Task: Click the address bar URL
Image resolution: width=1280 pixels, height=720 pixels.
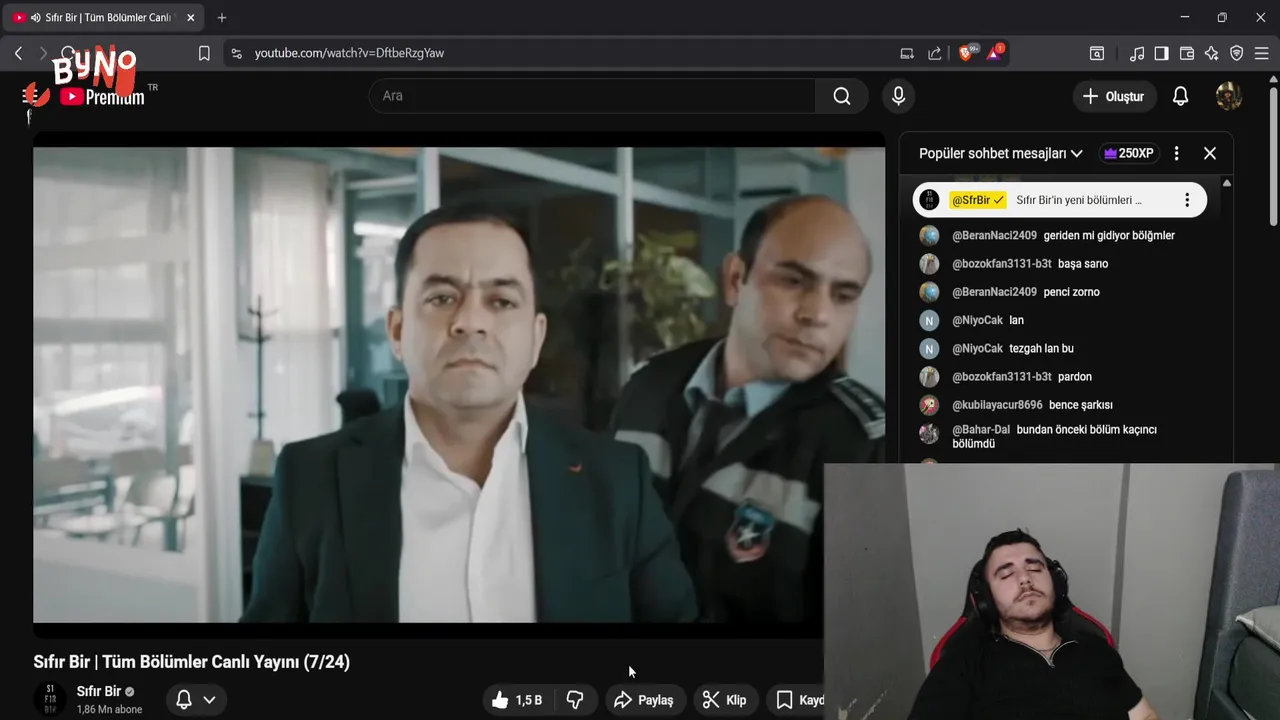Action: point(349,53)
